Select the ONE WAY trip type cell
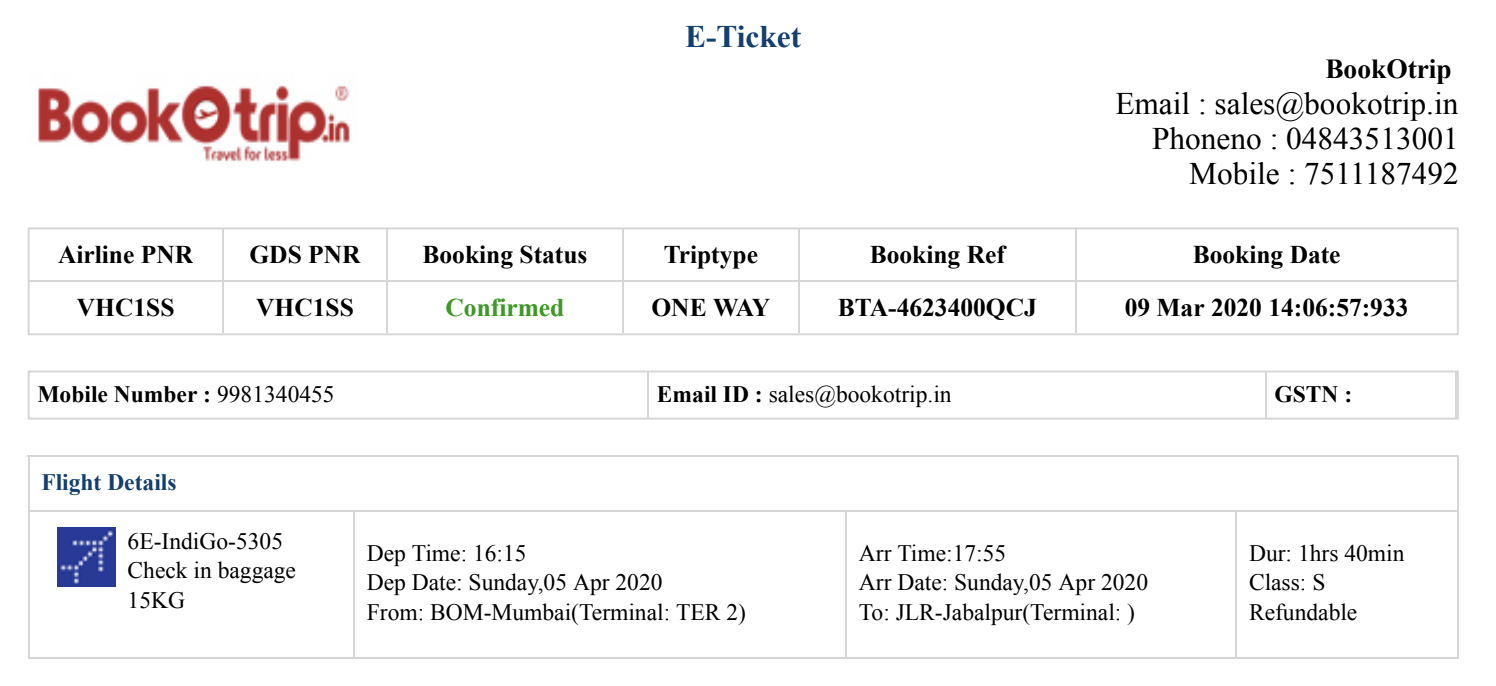 [x=710, y=308]
